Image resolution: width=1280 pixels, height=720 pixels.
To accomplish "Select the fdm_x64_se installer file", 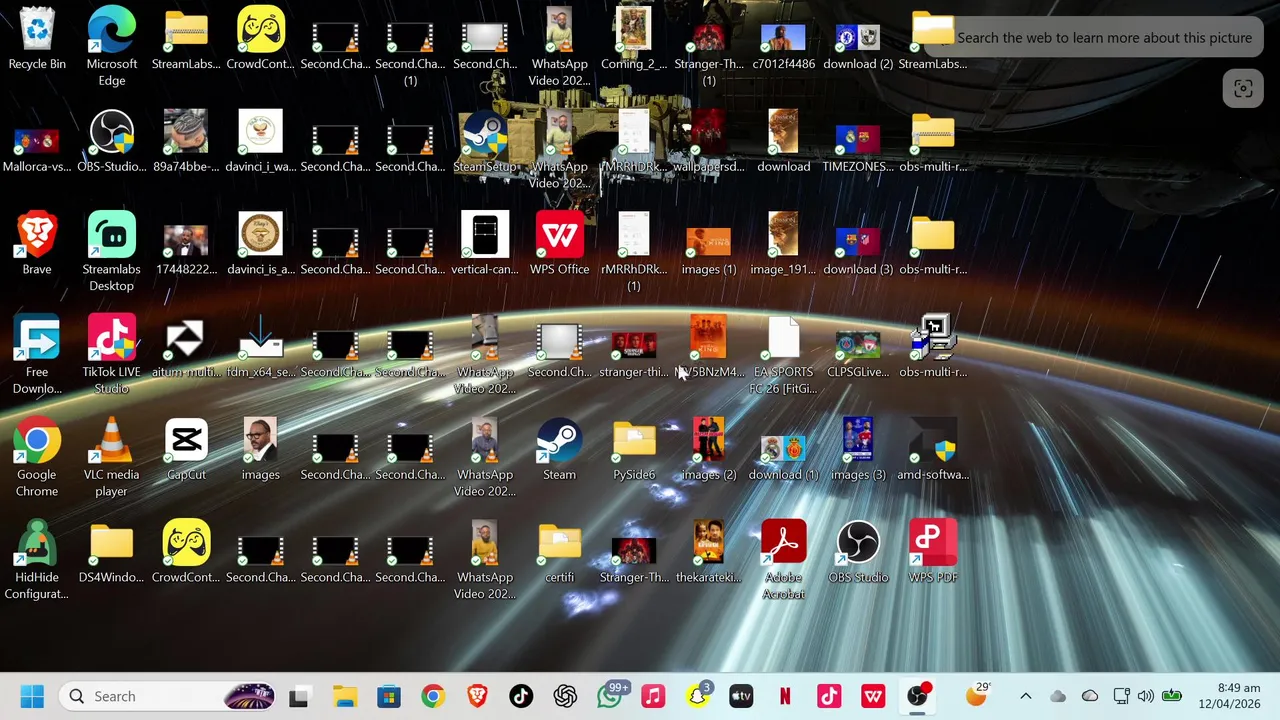I will (x=260, y=347).
